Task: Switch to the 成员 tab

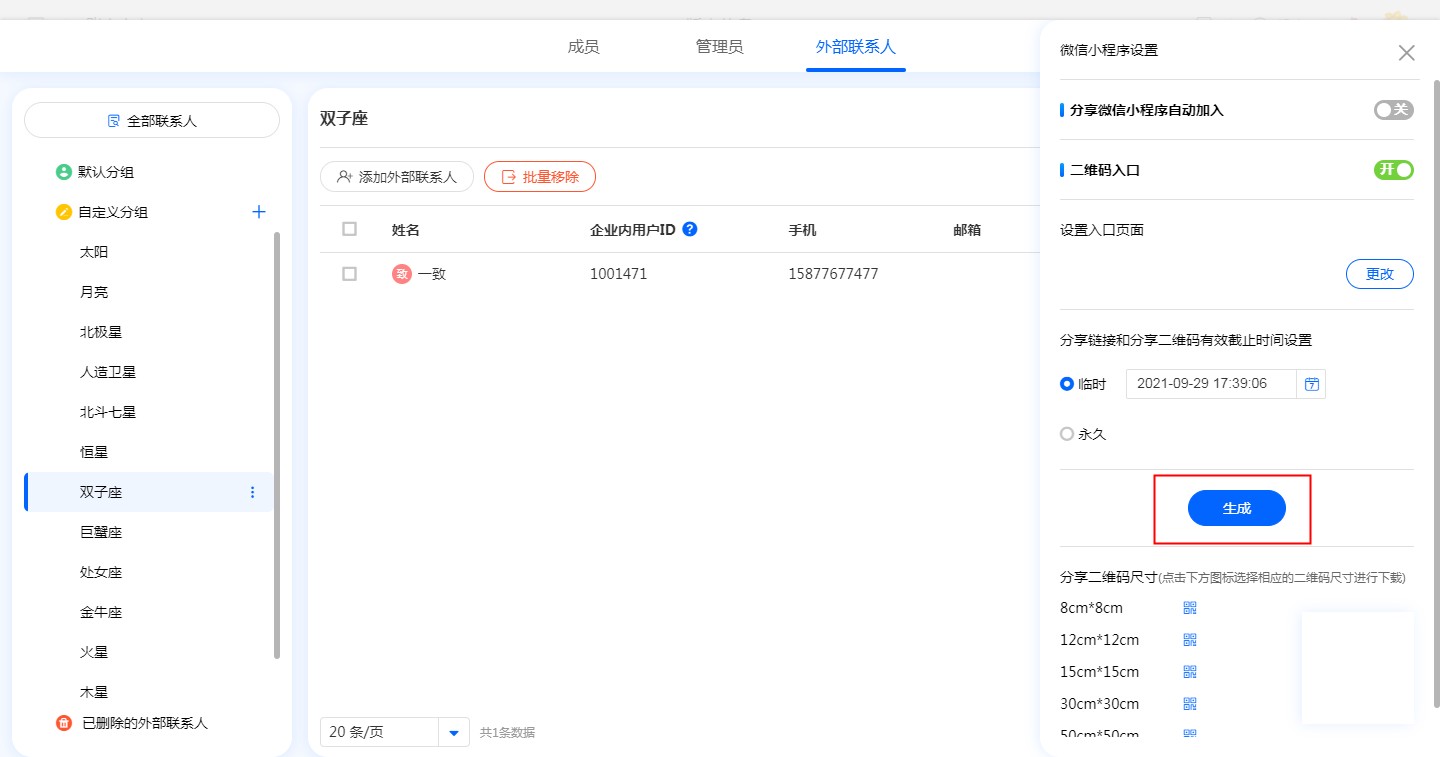Action: click(x=583, y=47)
